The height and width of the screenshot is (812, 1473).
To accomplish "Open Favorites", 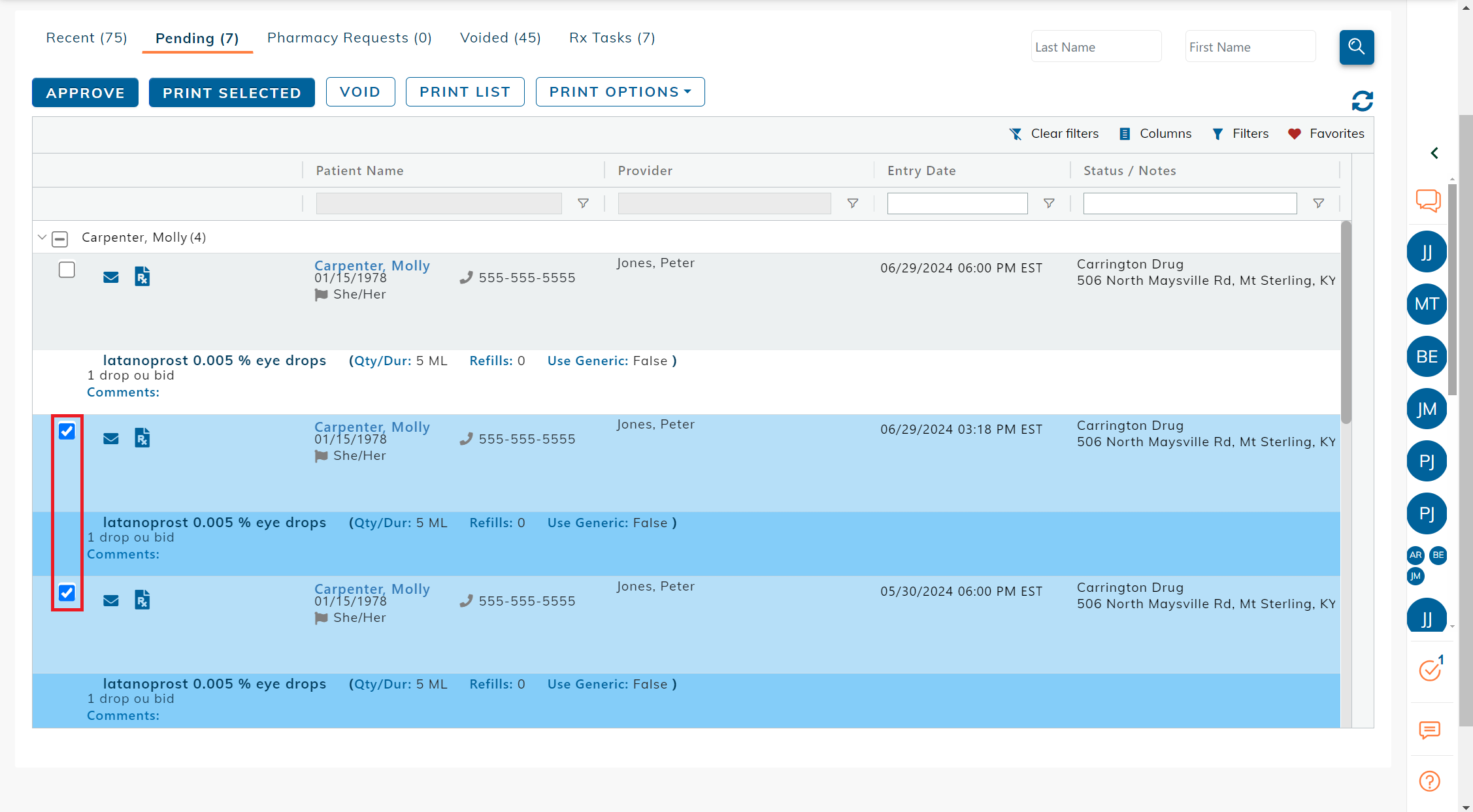I will click(x=1326, y=133).
